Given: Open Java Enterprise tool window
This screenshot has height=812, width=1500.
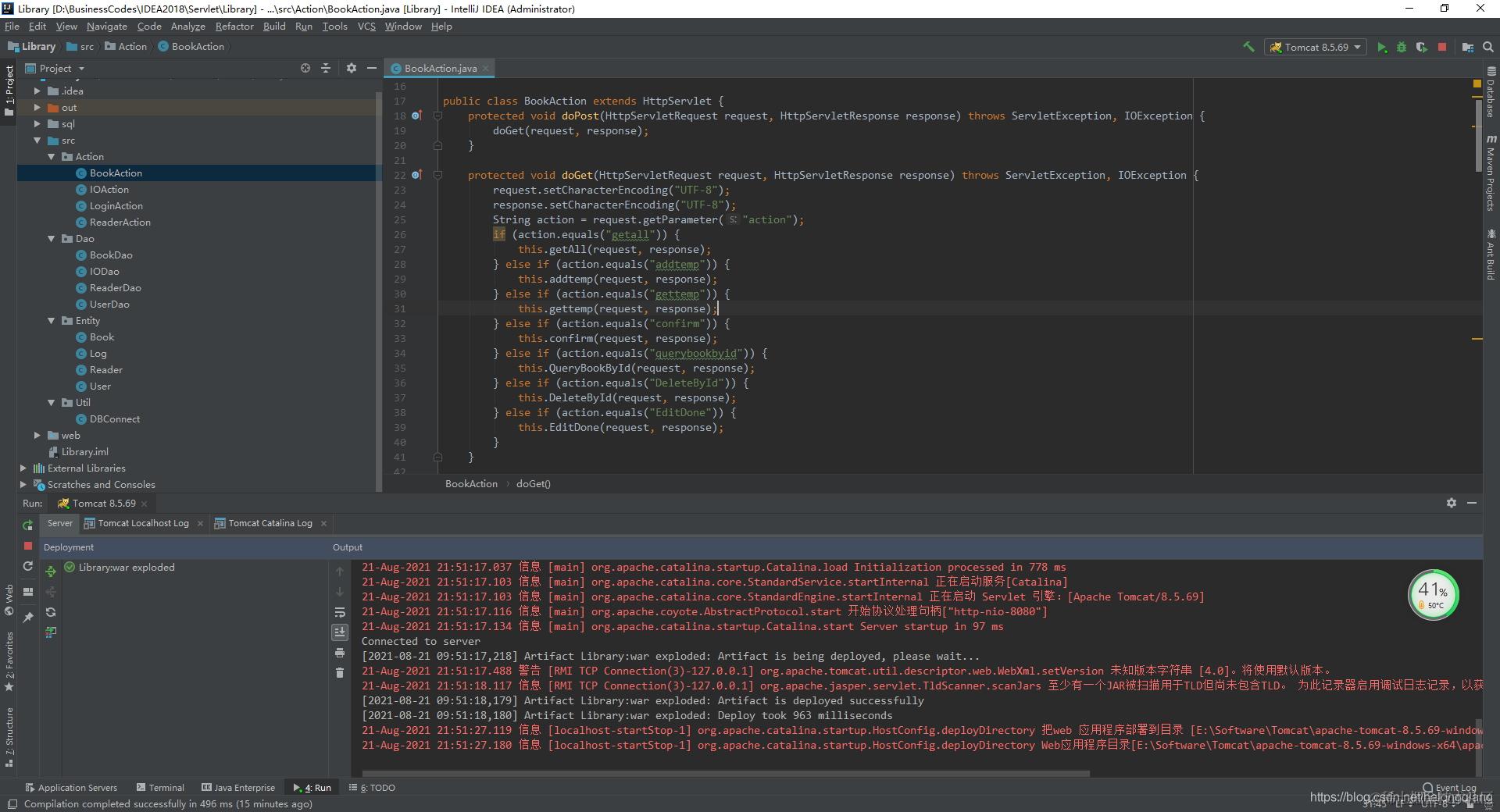Looking at the screenshot, I should (238, 788).
